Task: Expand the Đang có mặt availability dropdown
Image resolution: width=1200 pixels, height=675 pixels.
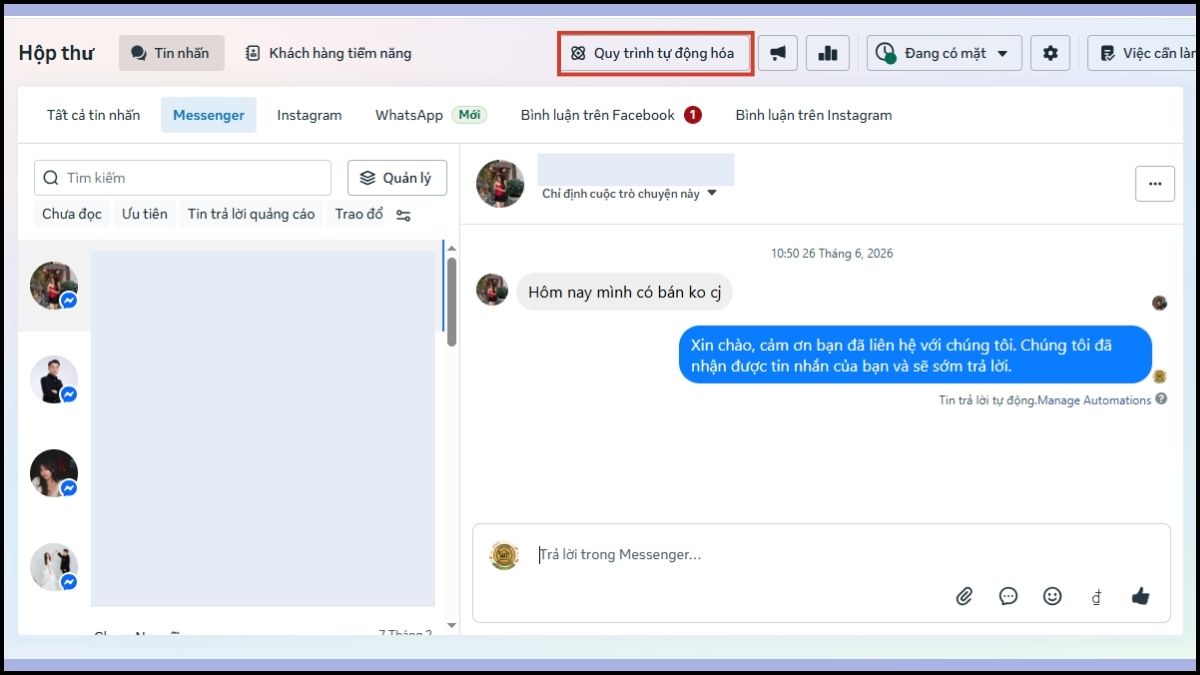Action: (944, 53)
